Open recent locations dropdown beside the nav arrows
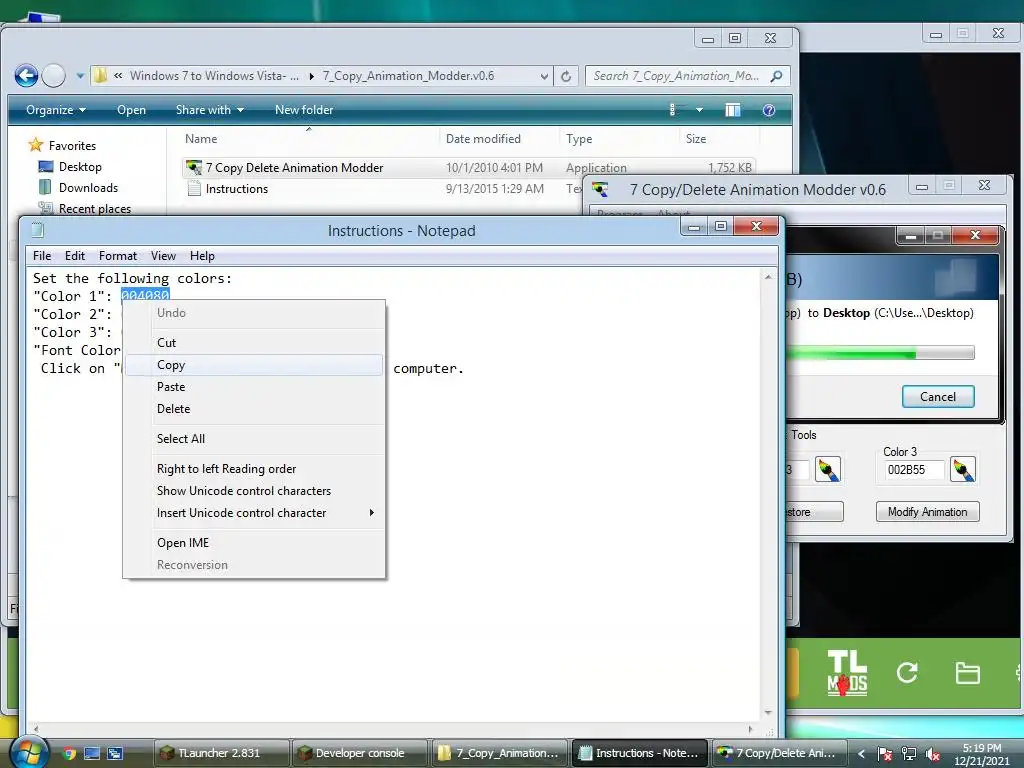This screenshot has height=768, width=1024. [80, 76]
